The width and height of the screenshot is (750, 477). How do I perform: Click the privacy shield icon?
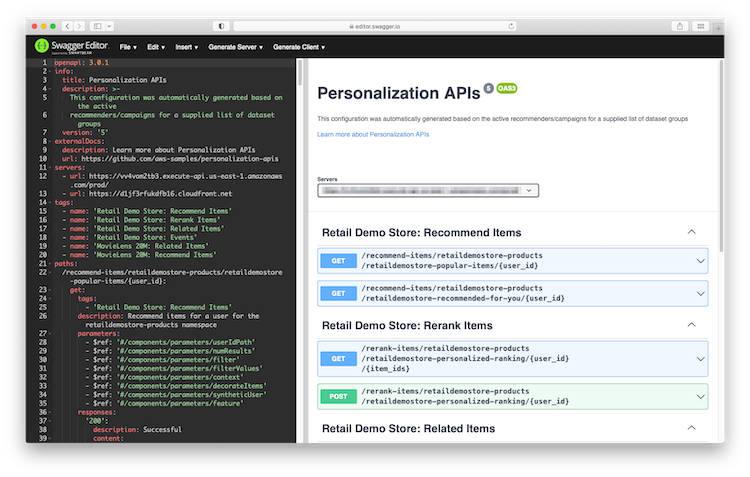click(221, 26)
